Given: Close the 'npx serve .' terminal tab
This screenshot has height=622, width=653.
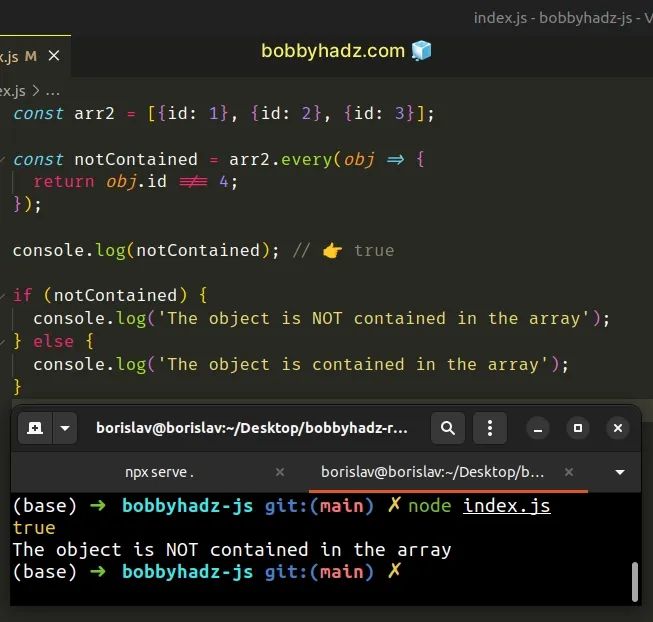Looking at the screenshot, I should point(280,472).
